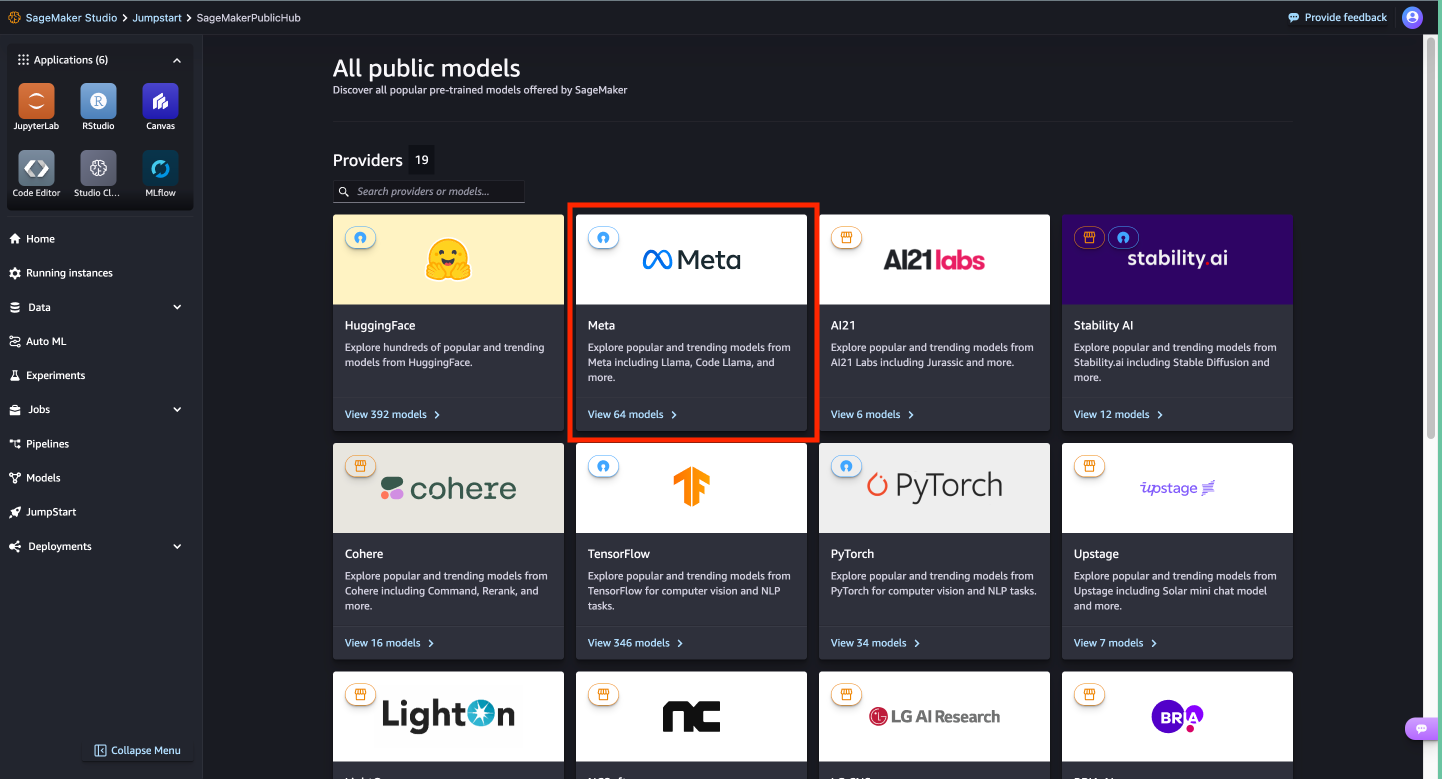The image size is (1442, 779).
Task: Expand the Deployments menu chevron
Action: [x=177, y=546]
